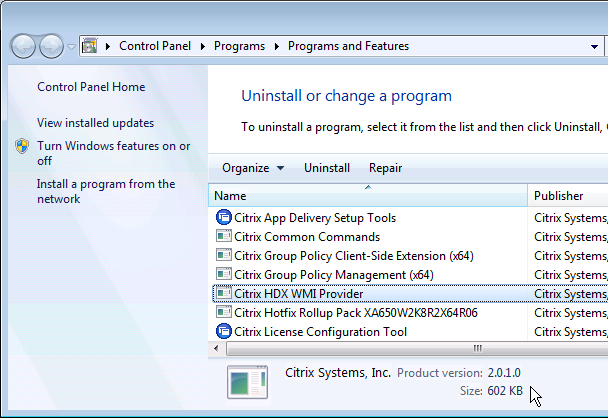Click the Citrix Group Policy Client-Side Extension icon
Image resolution: width=608 pixels, height=418 pixels.
pyautogui.click(x=224, y=255)
